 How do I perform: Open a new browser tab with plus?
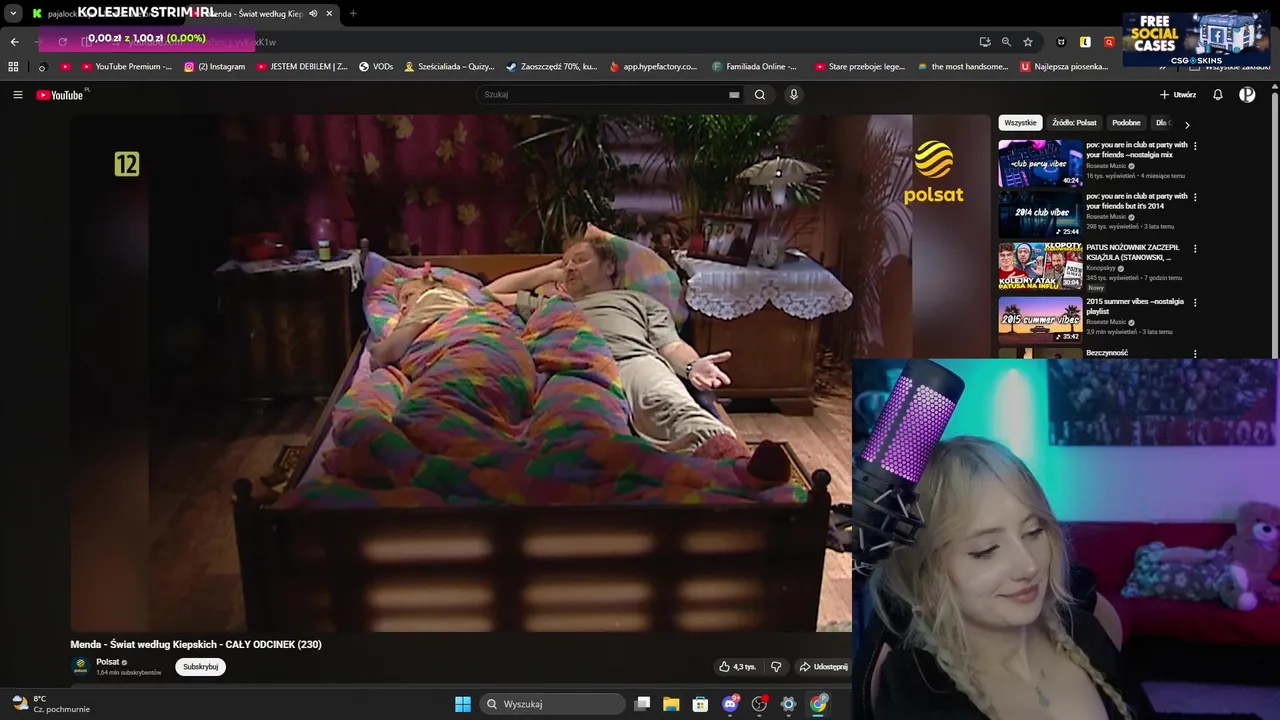(353, 14)
